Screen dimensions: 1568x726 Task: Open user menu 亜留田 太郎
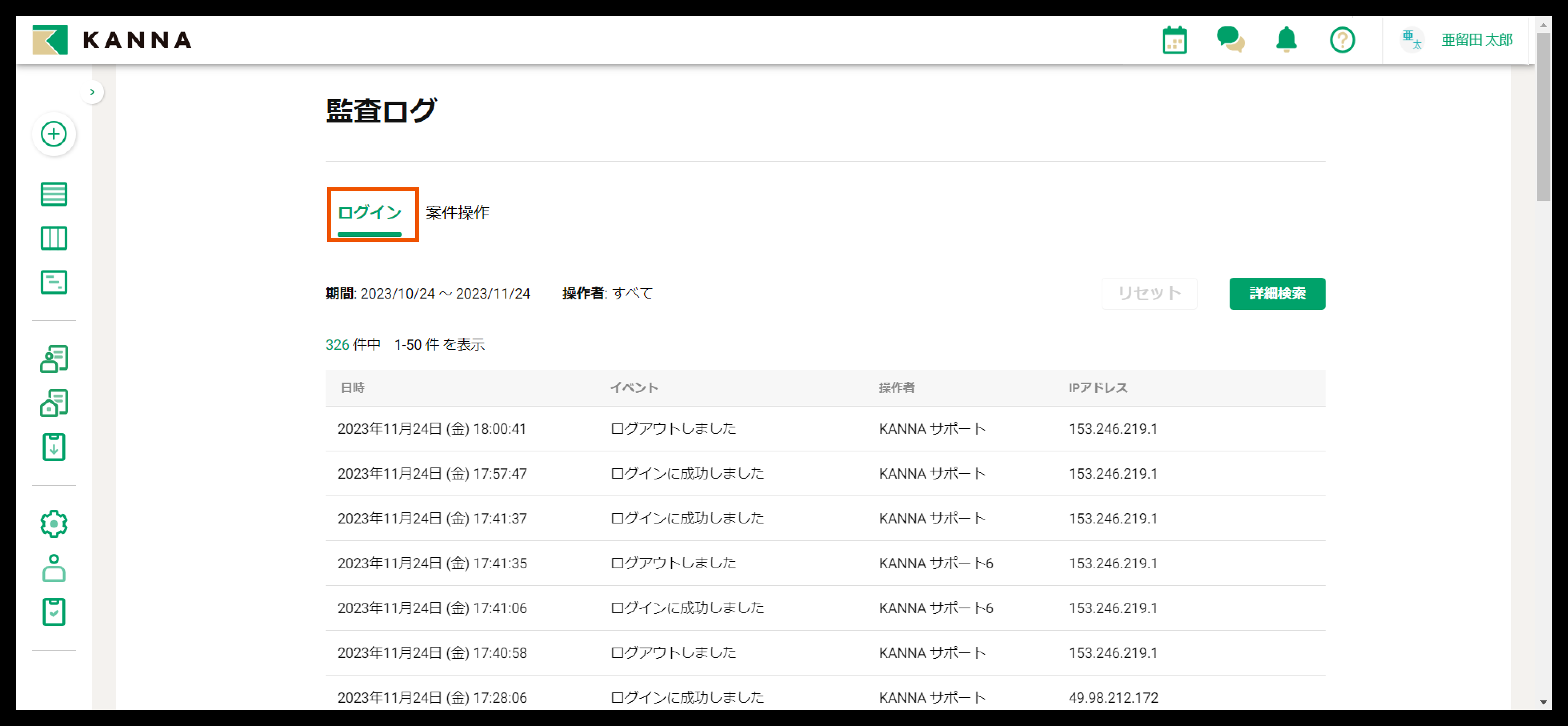tap(1477, 40)
